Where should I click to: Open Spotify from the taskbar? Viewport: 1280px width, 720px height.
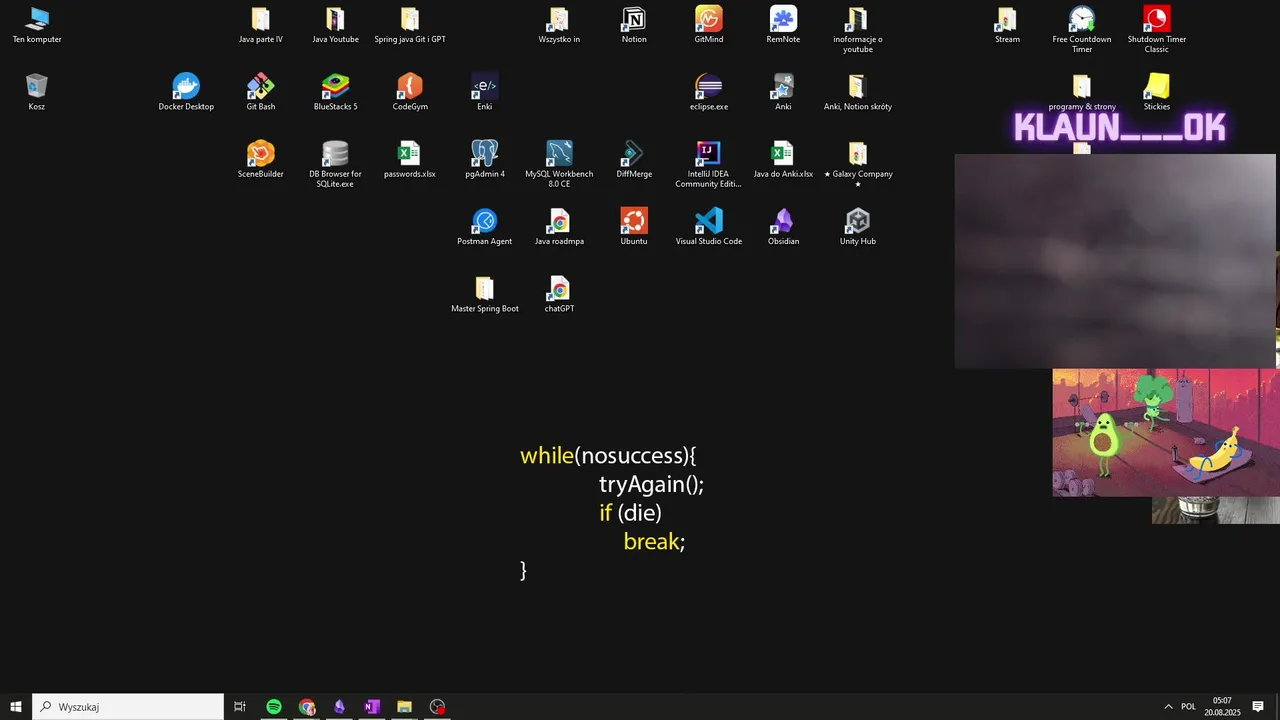(x=274, y=707)
